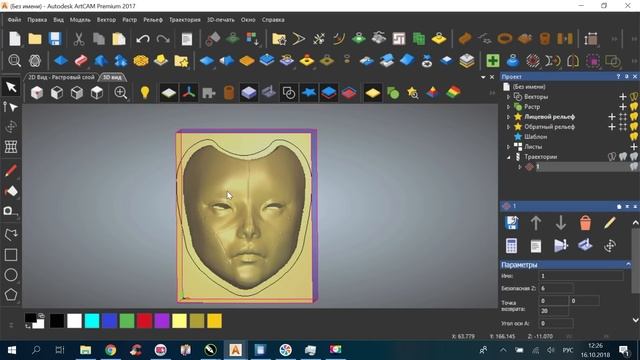Open the Файл menu
This screenshot has width=640, height=360.
click(x=14, y=20)
